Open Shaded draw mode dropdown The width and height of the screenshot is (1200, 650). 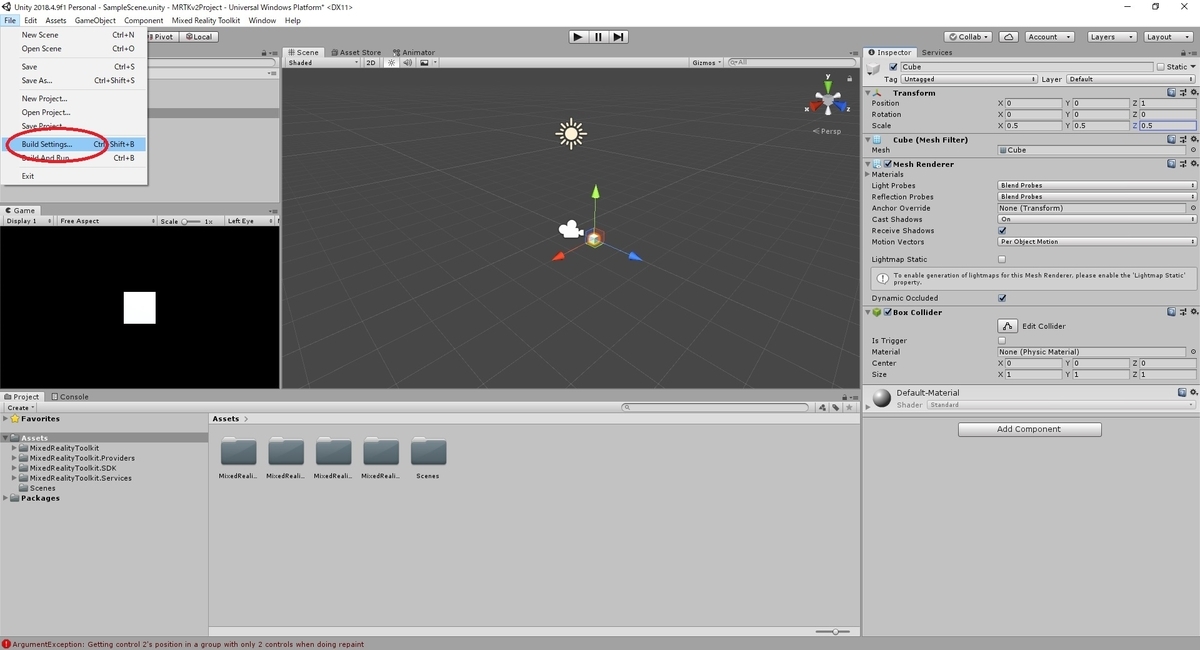click(x=322, y=63)
